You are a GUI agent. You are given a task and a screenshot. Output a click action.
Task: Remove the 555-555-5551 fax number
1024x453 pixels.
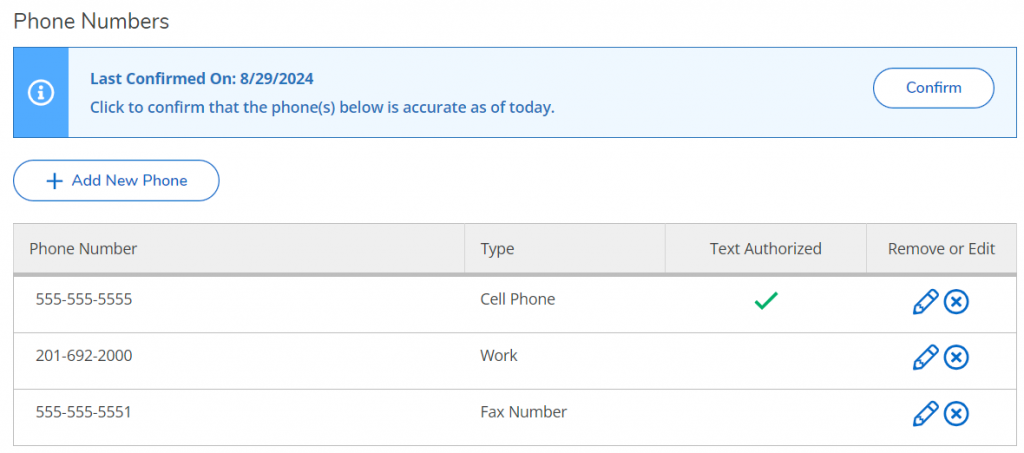coord(957,413)
